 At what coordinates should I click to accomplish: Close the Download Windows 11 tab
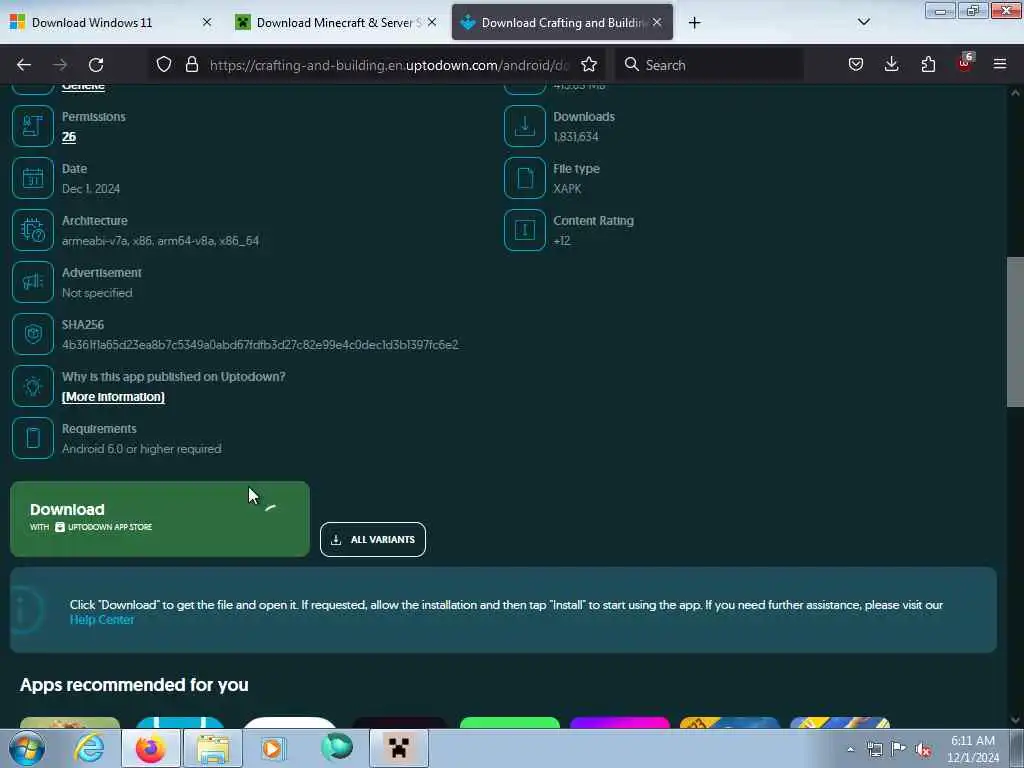click(x=207, y=22)
